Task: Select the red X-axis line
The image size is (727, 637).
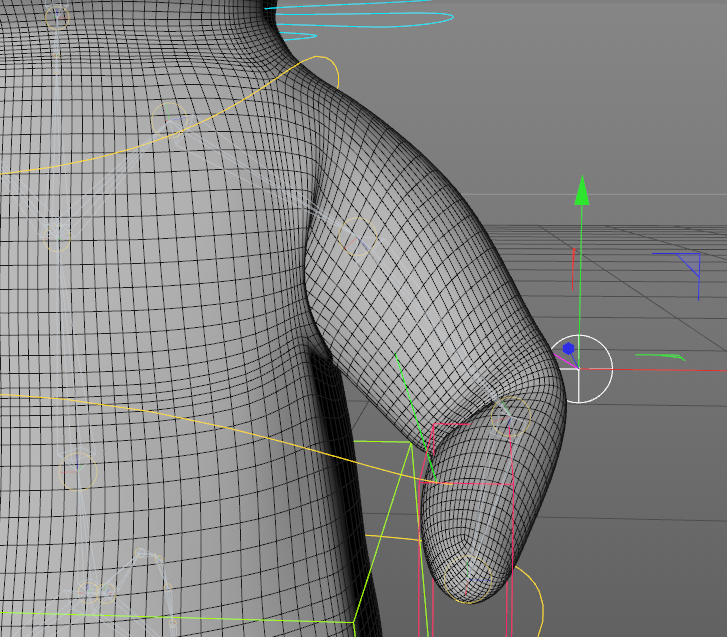Action: [660, 370]
